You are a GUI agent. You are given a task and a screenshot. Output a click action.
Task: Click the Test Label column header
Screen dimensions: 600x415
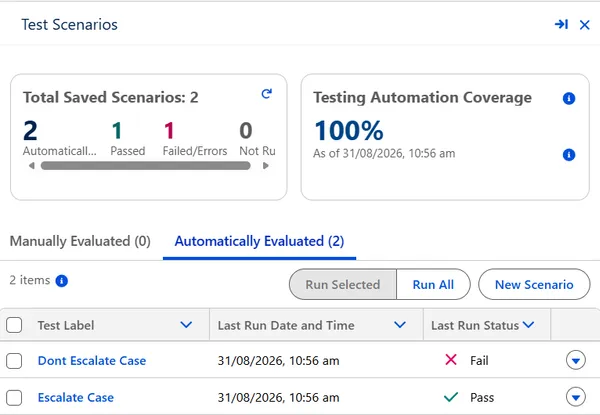66,325
